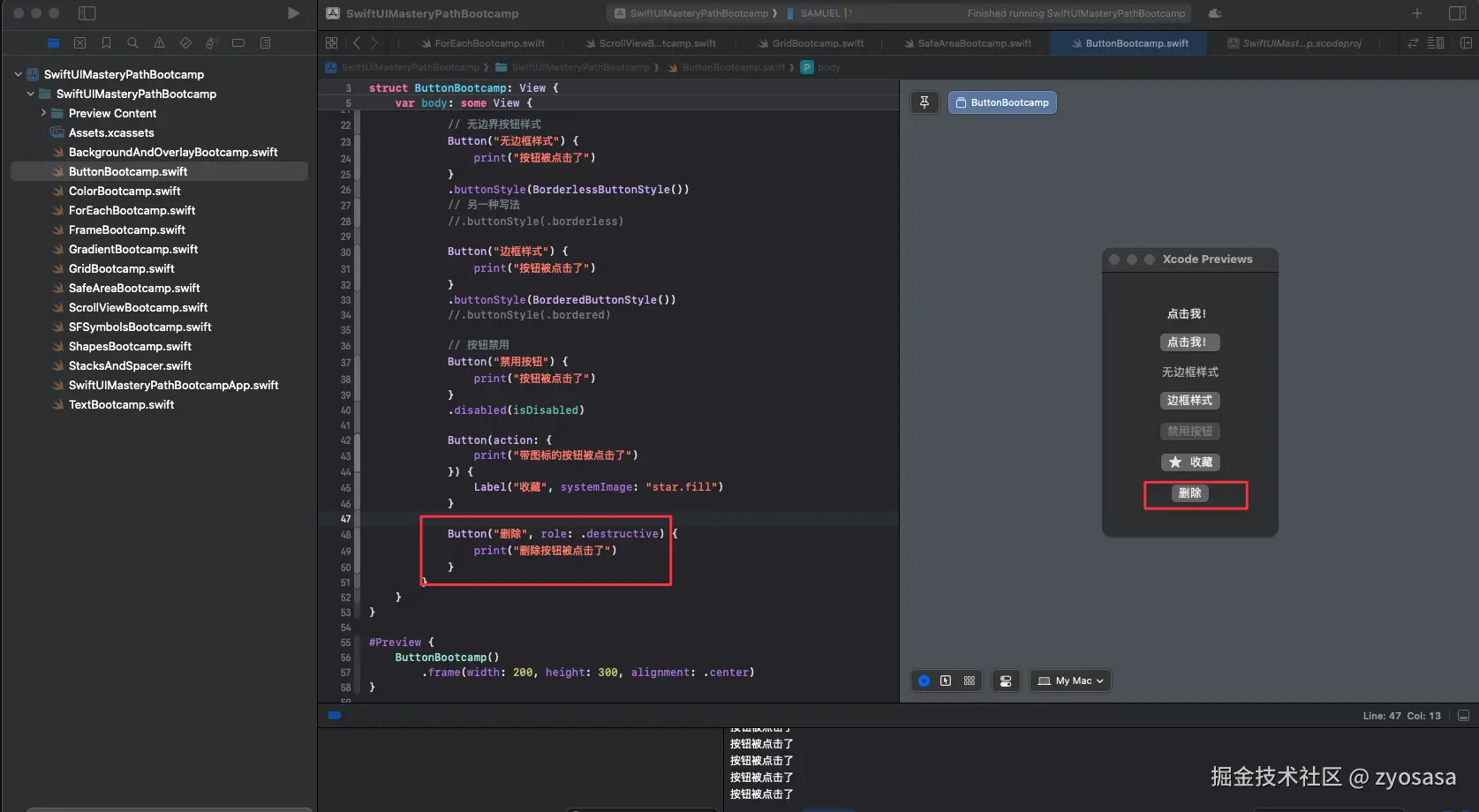
Task: Expand the Preview Content folder
Action: tap(43, 113)
